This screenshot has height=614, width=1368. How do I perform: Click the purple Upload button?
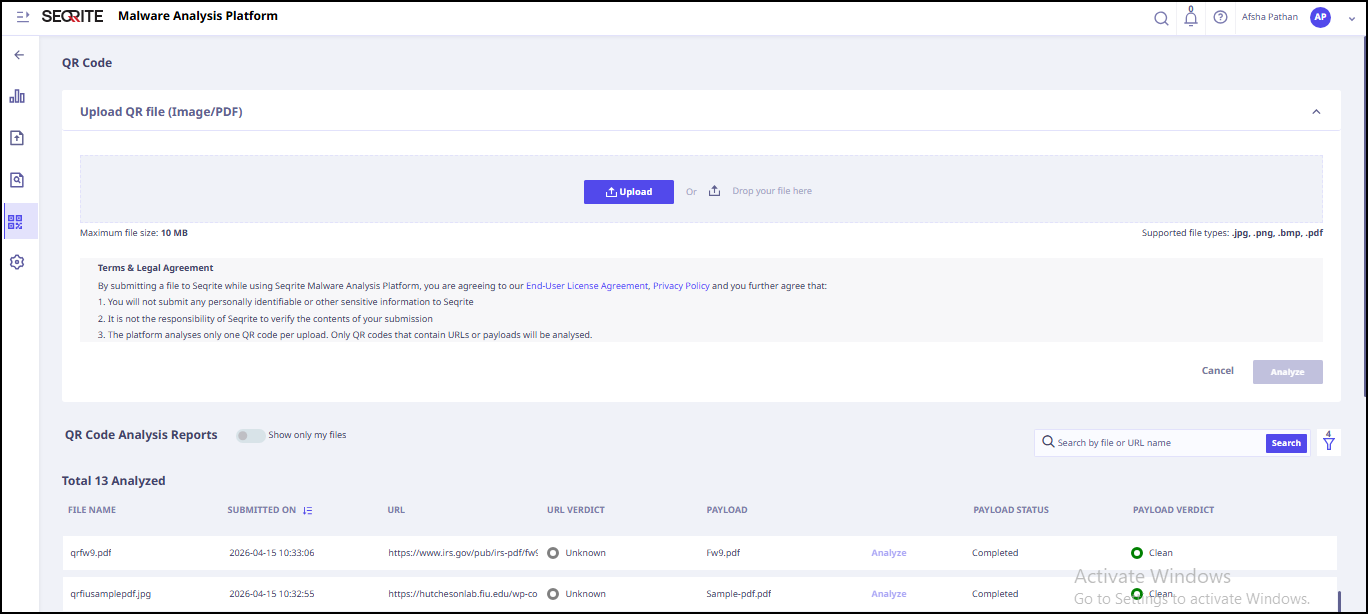tap(629, 192)
